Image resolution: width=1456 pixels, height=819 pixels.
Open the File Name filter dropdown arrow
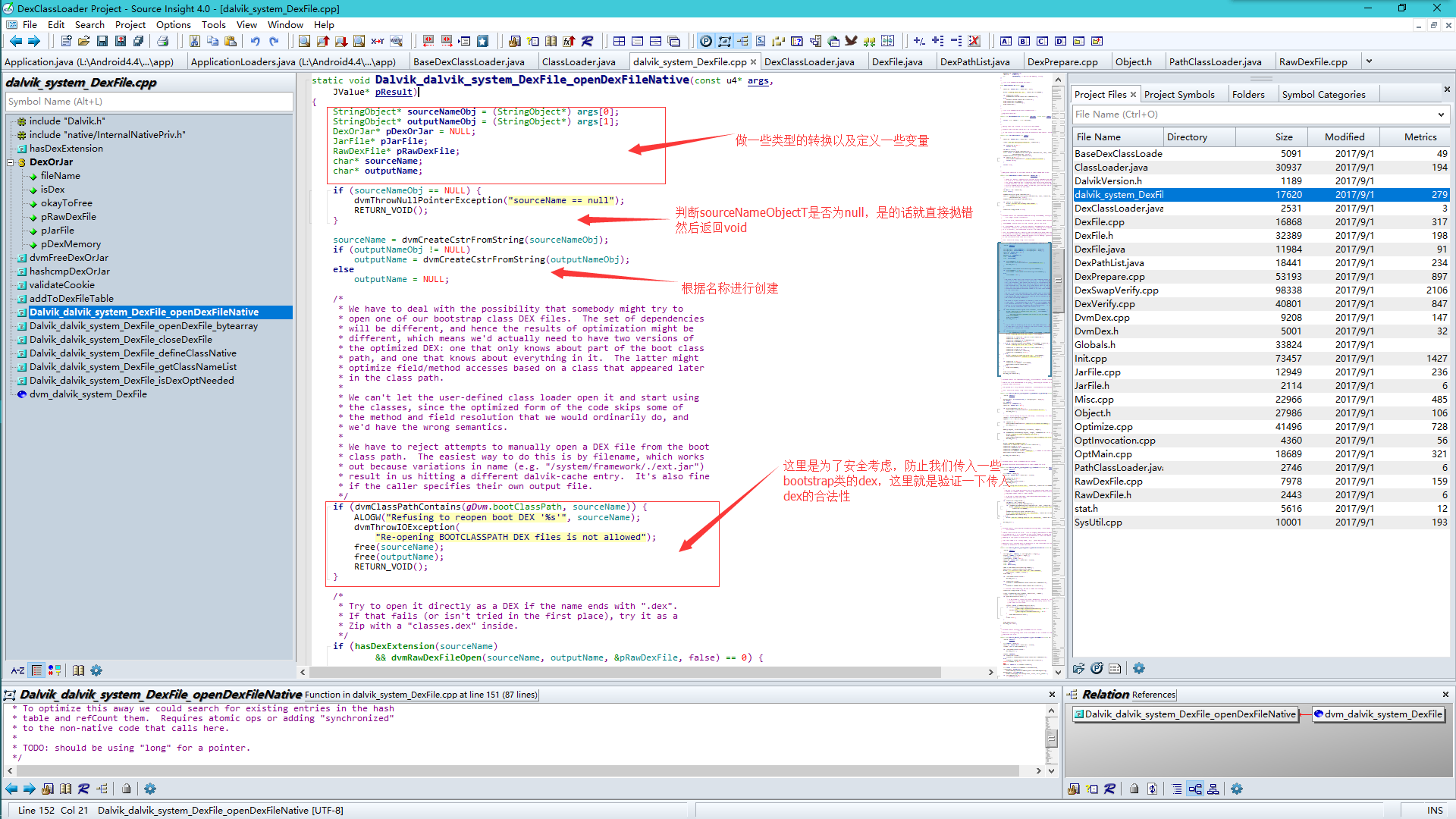[x=1441, y=115]
